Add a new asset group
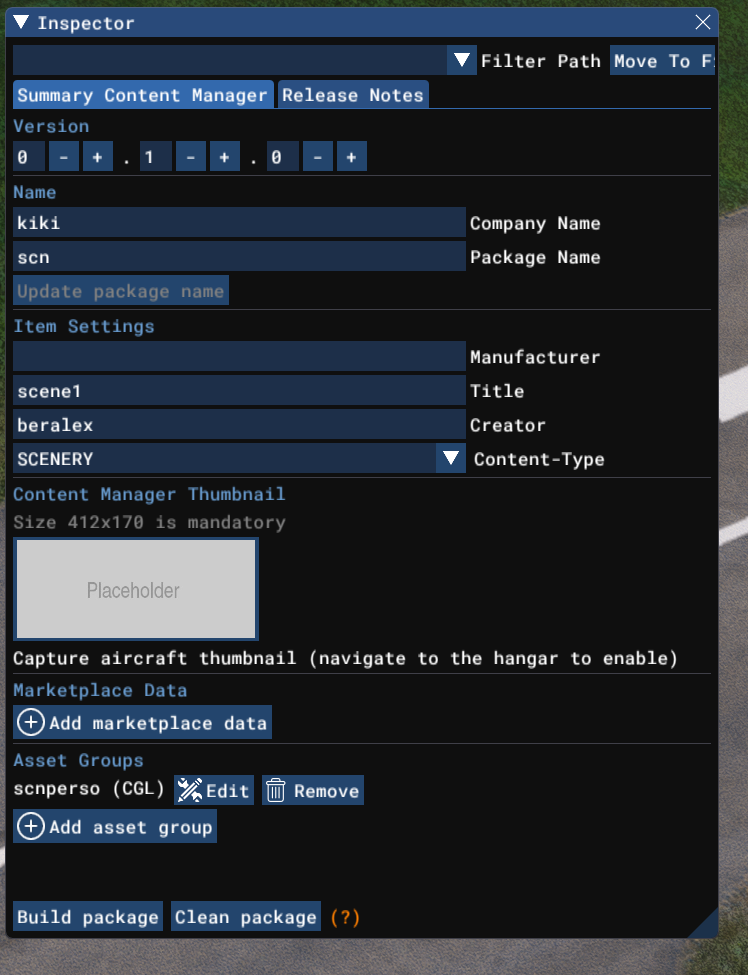This screenshot has height=975, width=748. (x=115, y=827)
